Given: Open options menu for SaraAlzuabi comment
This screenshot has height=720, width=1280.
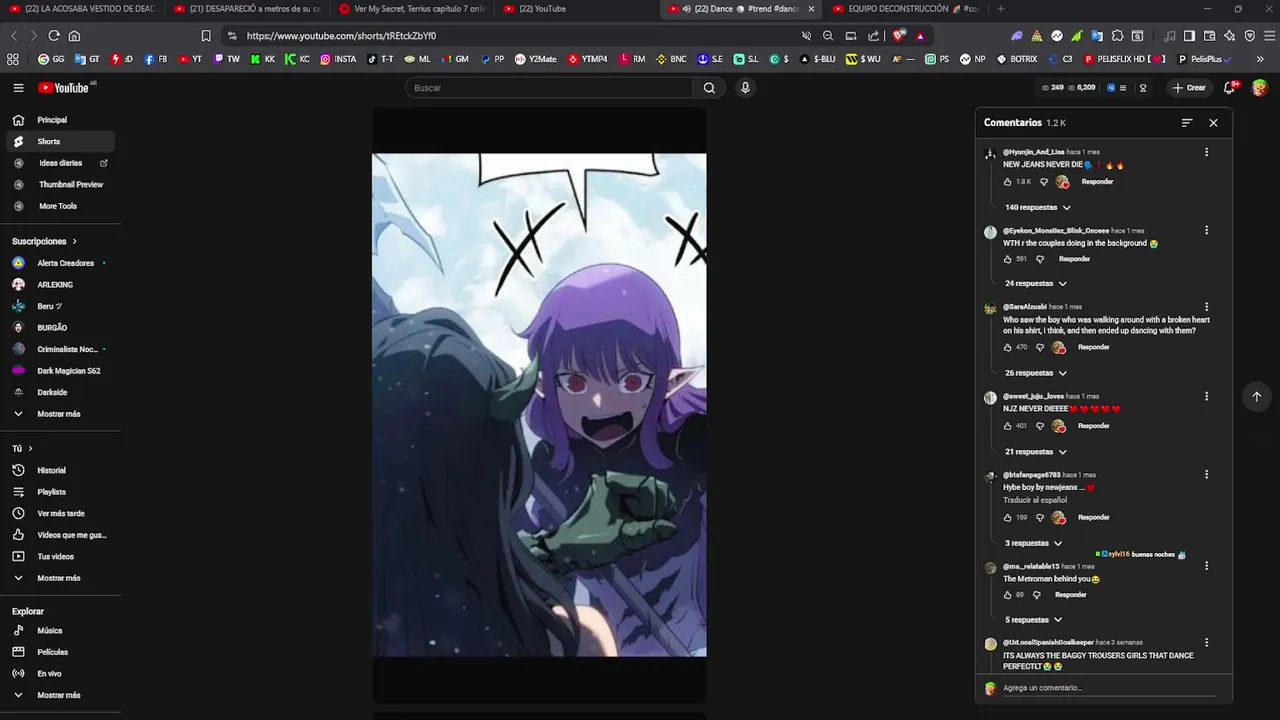Looking at the screenshot, I should [1206, 307].
